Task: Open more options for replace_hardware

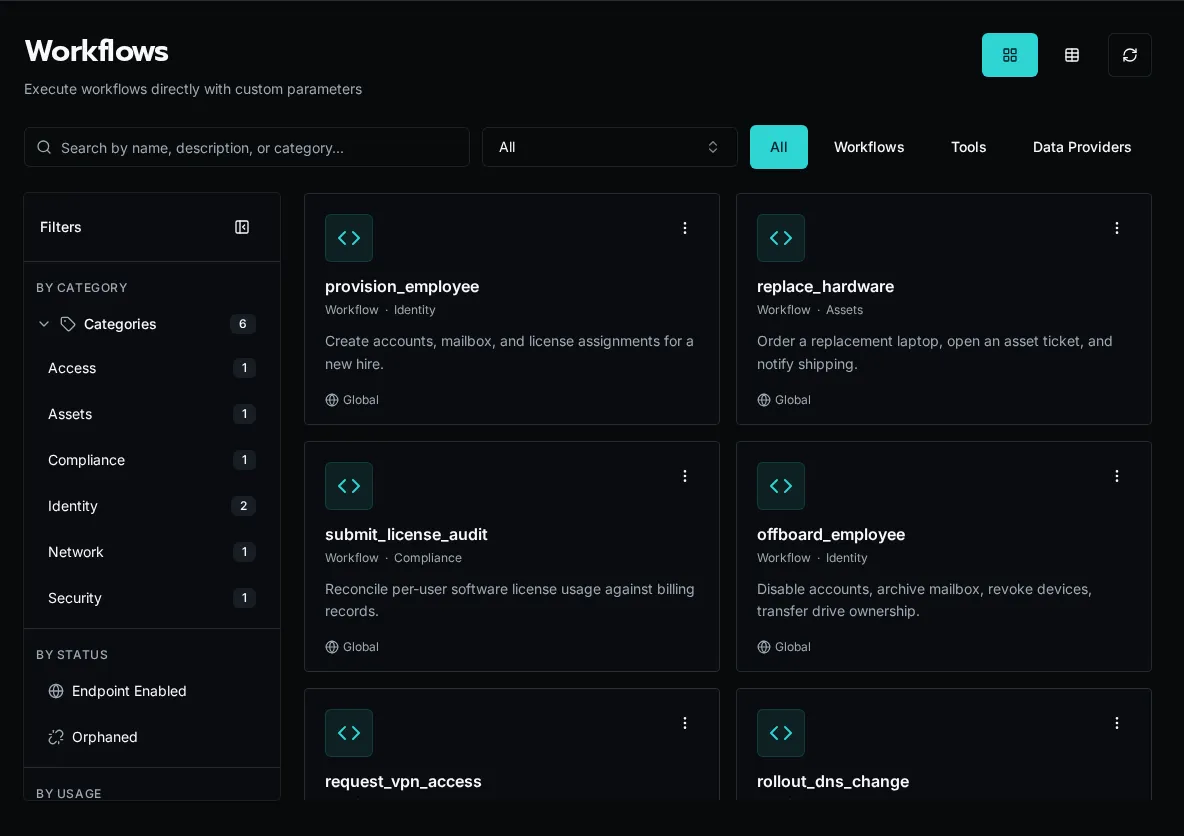Action: point(1117,228)
